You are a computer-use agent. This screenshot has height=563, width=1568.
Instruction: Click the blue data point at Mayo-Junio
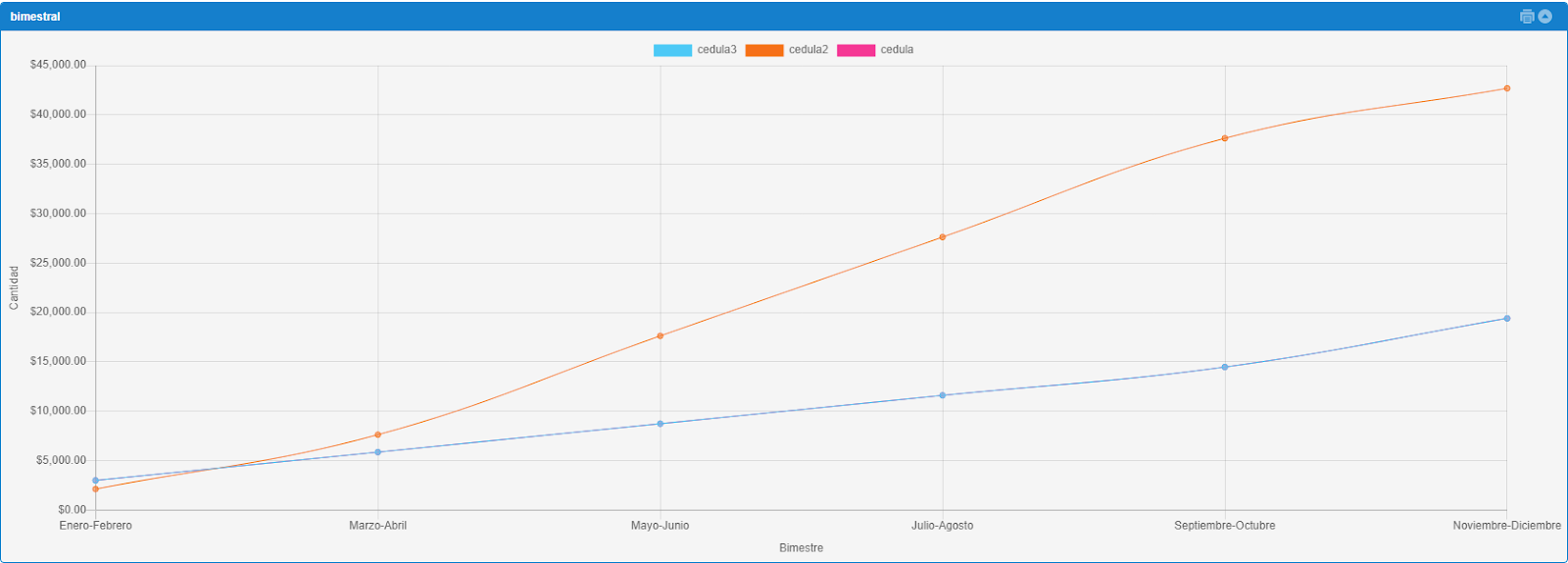661,424
